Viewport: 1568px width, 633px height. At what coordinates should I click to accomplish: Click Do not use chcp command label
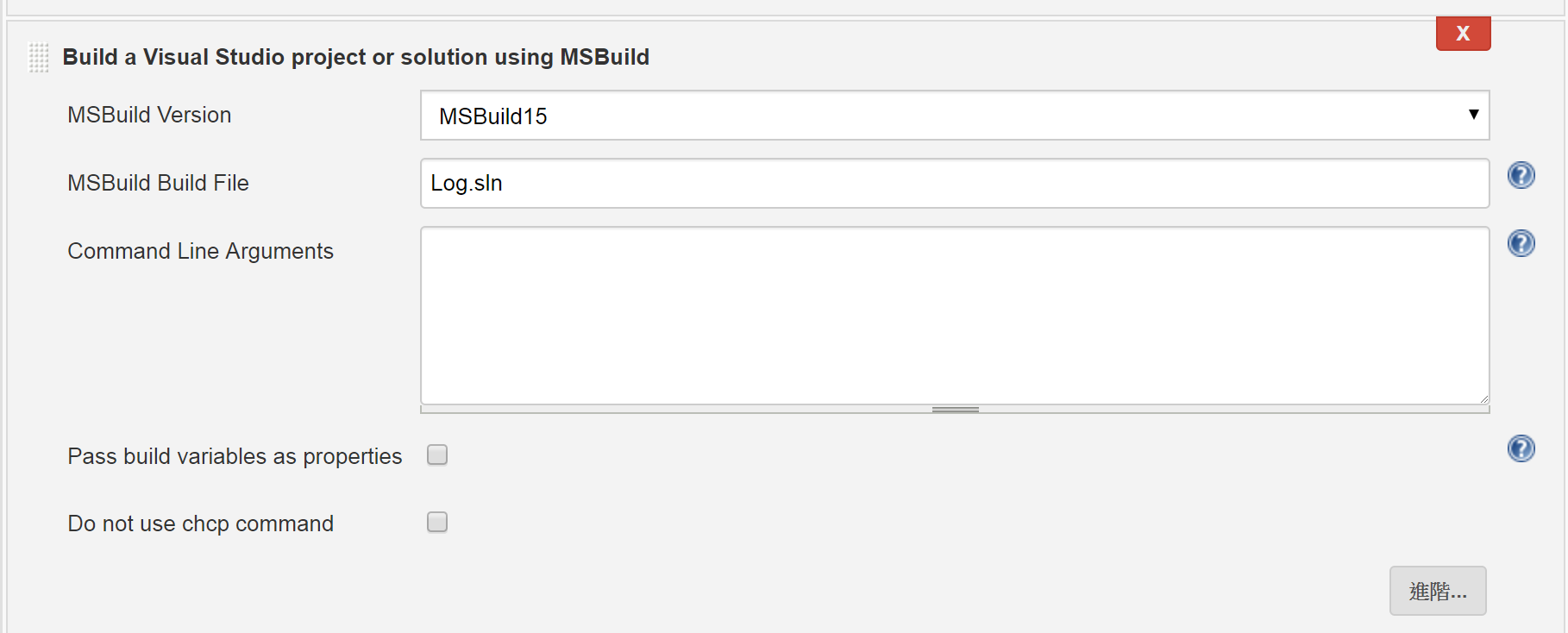(200, 523)
